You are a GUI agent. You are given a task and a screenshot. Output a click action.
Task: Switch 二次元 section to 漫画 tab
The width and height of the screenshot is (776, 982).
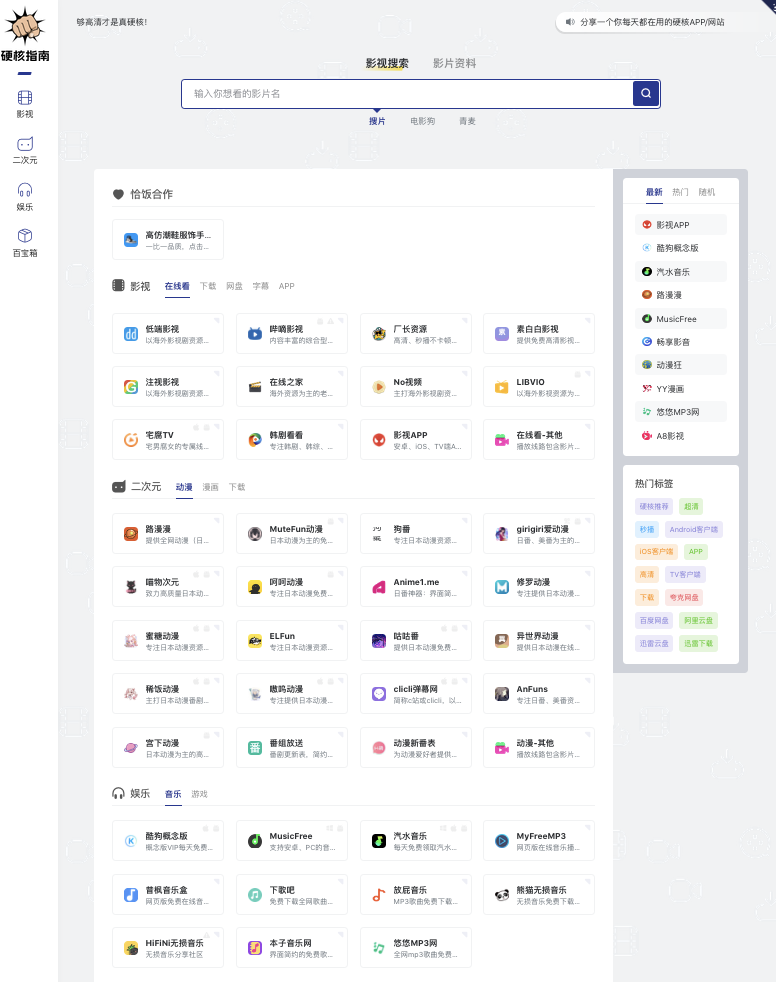[x=210, y=487]
